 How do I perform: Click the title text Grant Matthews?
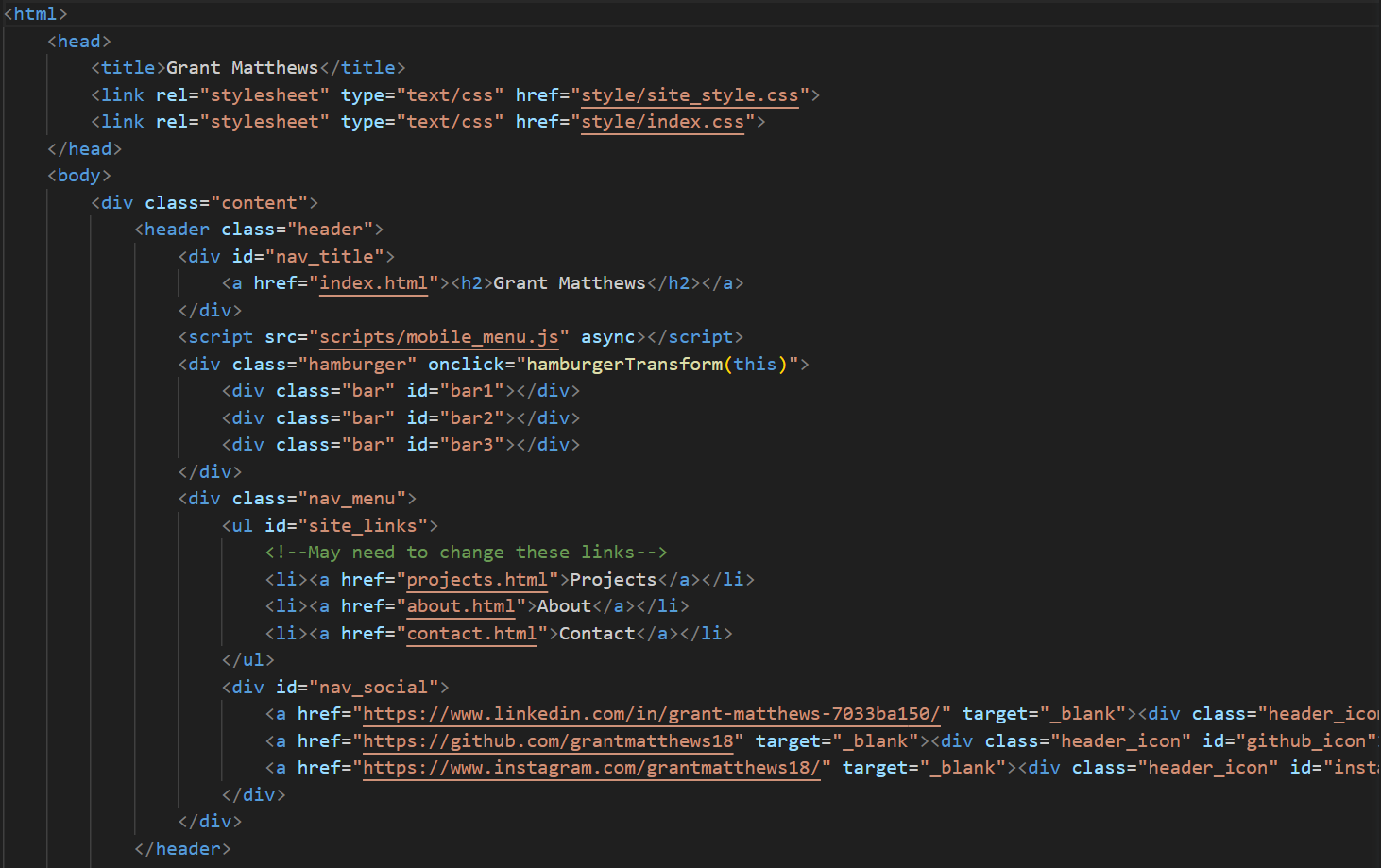coord(243,68)
